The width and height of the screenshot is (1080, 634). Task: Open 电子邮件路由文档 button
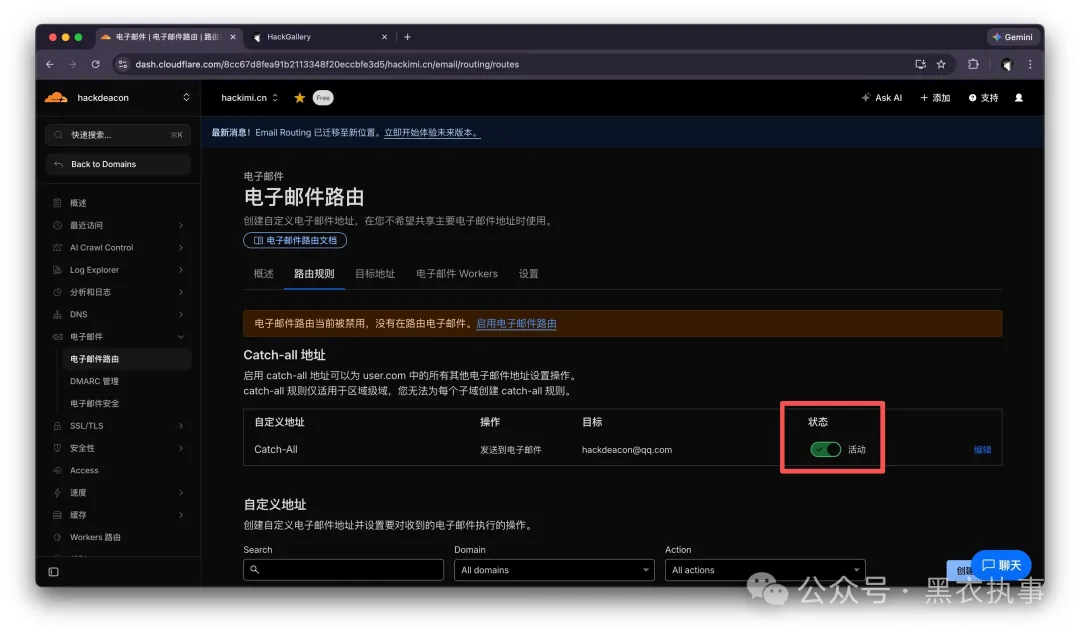(295, 241)
